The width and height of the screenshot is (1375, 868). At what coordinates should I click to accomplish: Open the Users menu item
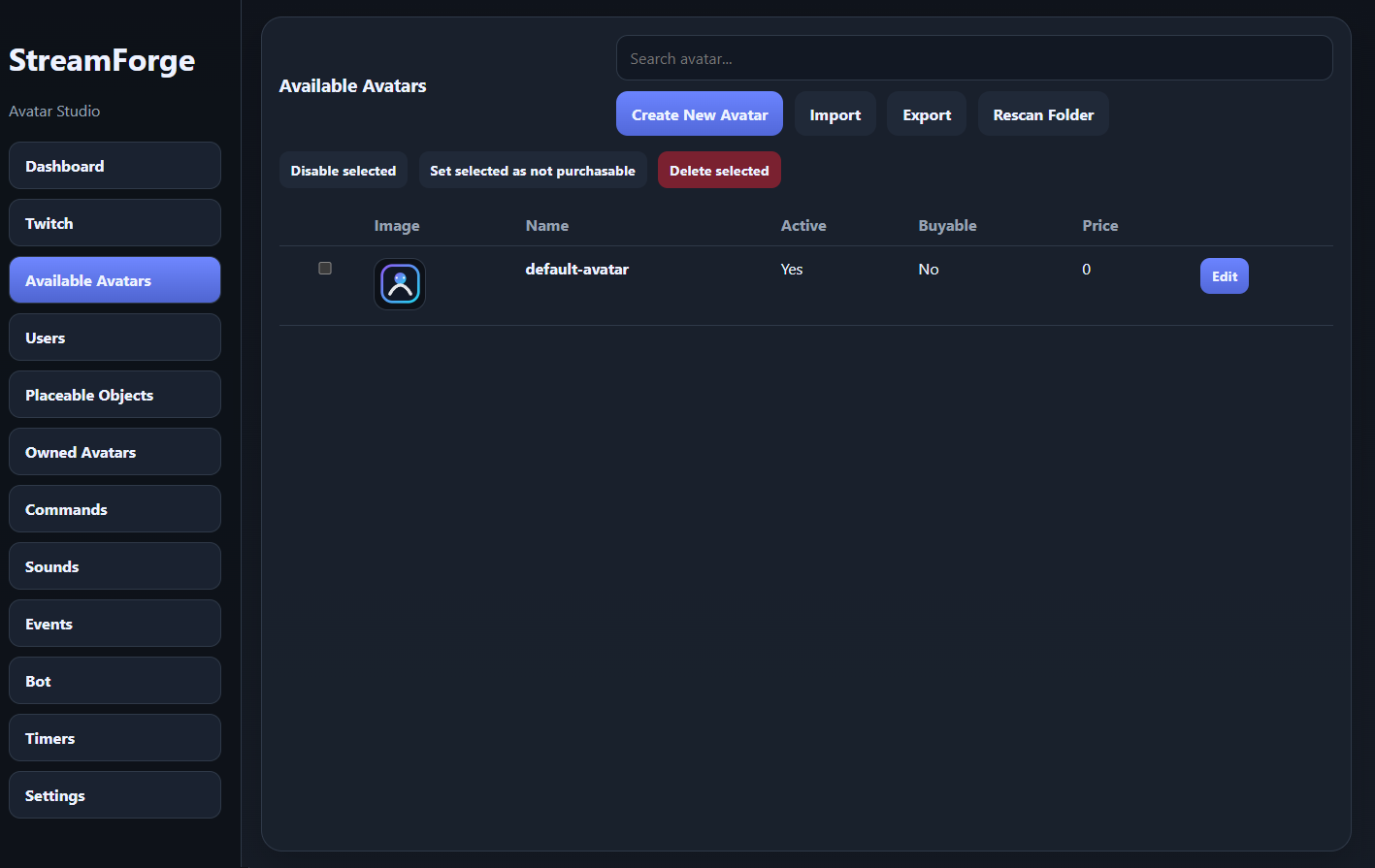[115, 338]
